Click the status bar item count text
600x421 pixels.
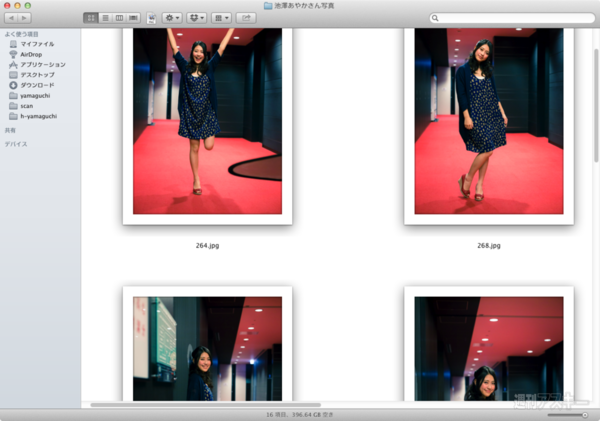click(x=300, y=414)
